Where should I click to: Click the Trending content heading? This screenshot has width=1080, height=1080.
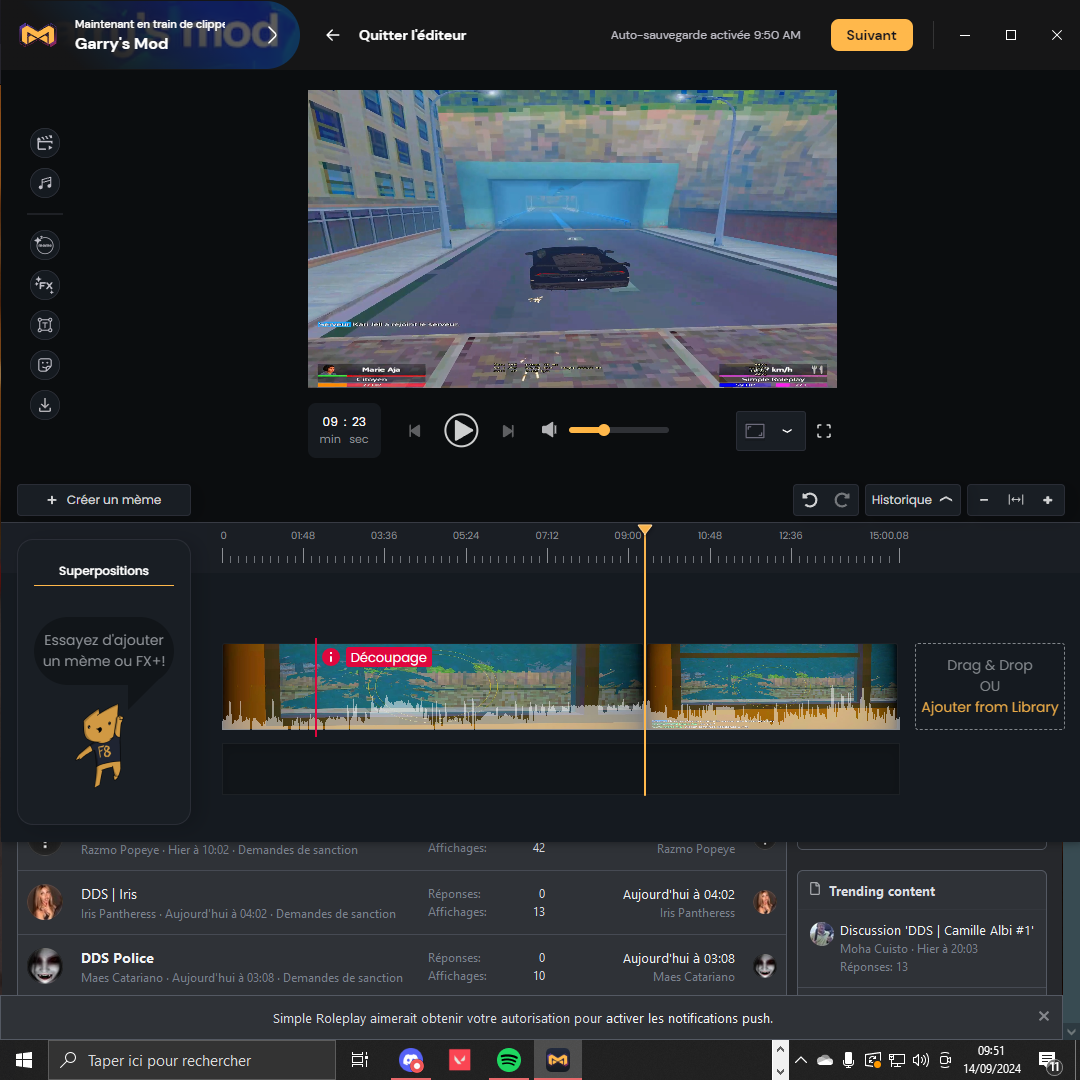[x=882, y=892]
